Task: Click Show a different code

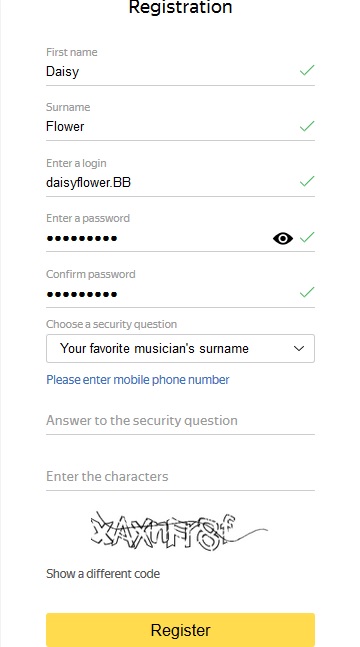Action: point(103,574)
